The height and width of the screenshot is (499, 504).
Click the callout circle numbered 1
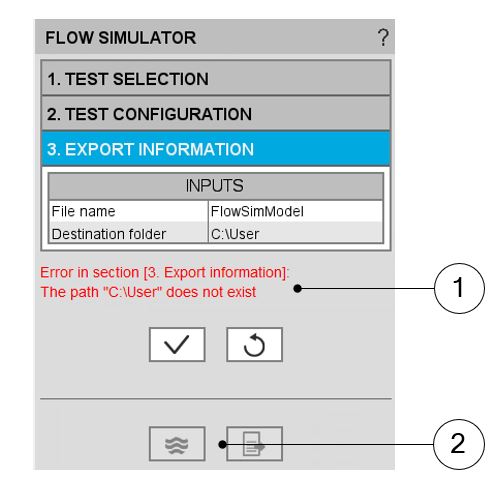(x=459, y=288)
